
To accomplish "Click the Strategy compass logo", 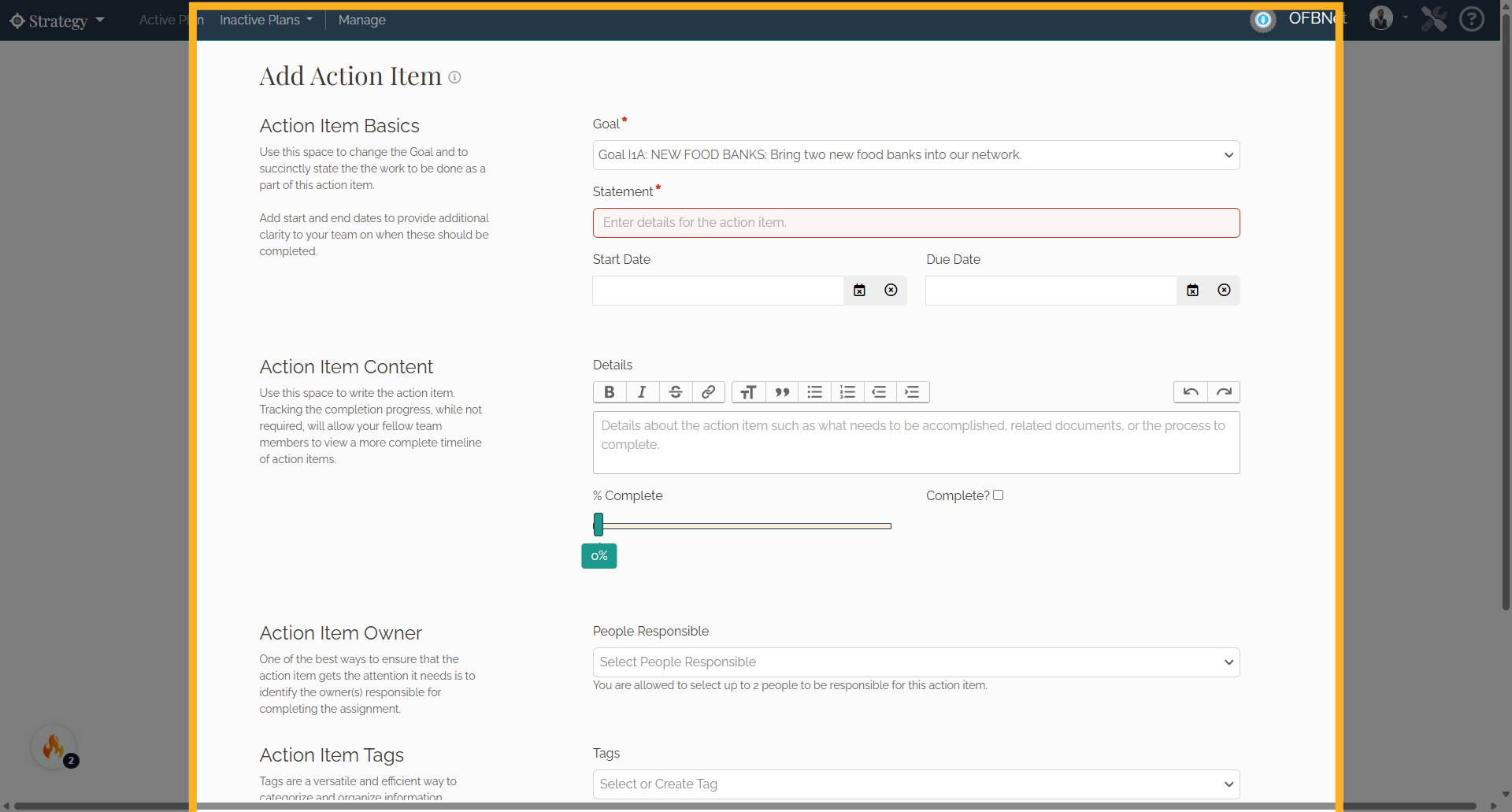I will tap(17, 20).
